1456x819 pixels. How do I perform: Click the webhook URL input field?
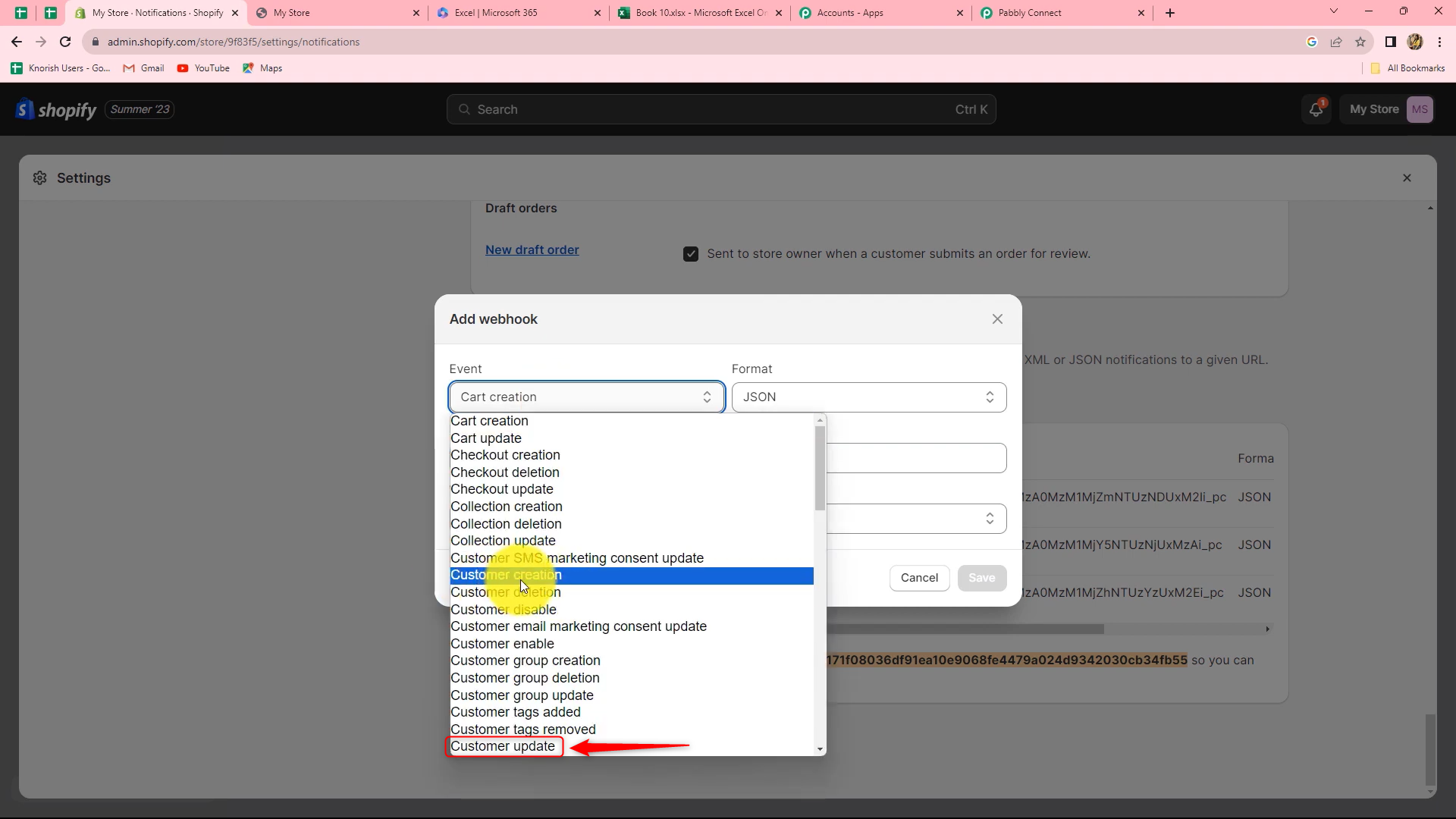point(916,458)
